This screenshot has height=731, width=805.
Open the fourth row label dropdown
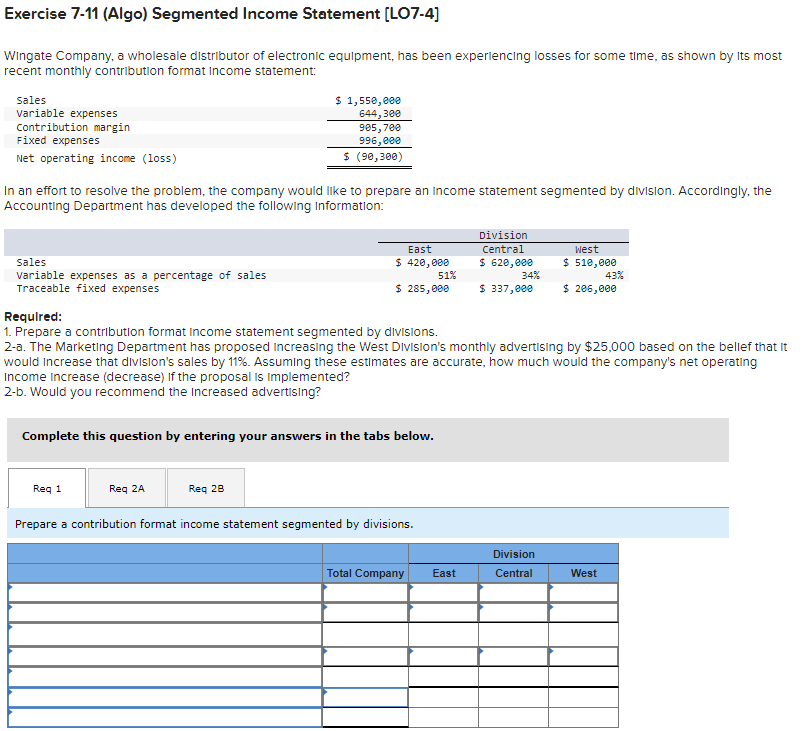(x=13, y=652)
